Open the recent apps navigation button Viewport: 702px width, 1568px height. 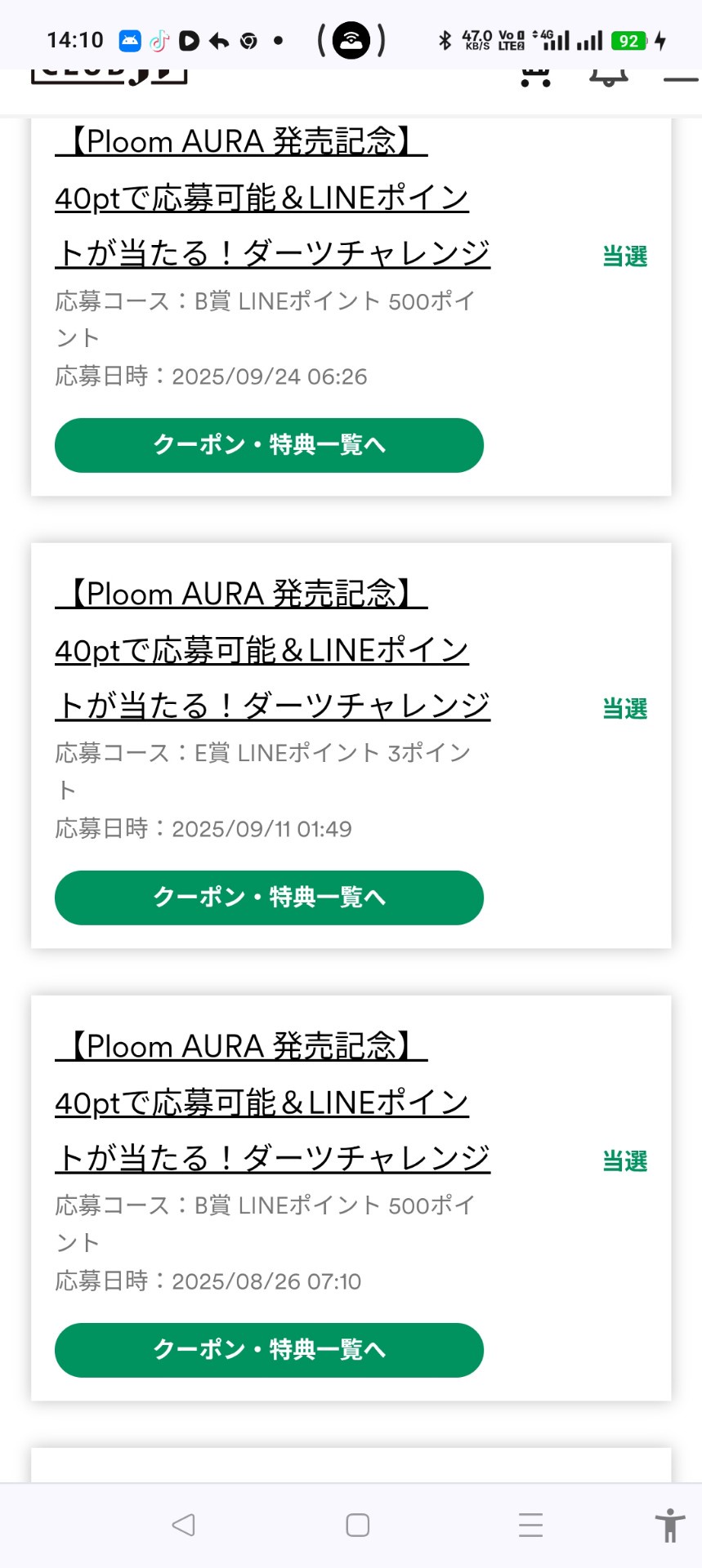click(x=530, y=1525)
